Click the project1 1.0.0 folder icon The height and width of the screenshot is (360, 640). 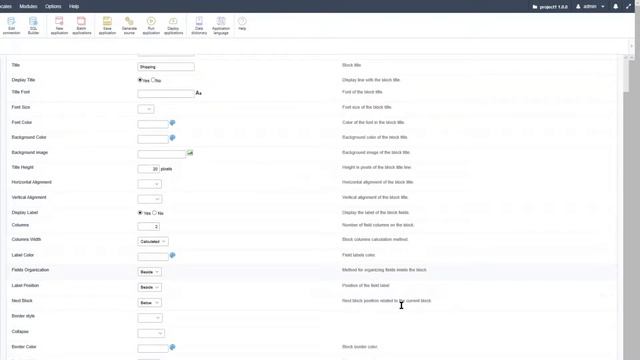pyautogui.click(x=535, y=7)
